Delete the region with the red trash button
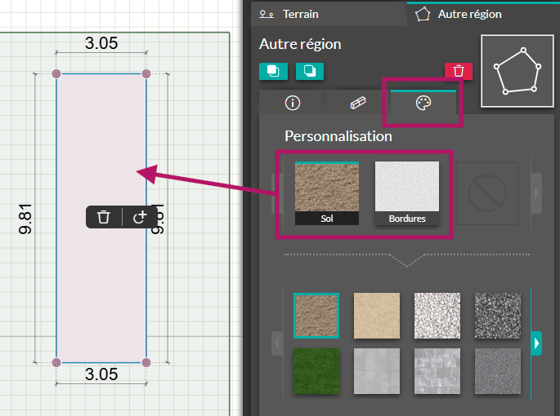 [x=459, y=71]
